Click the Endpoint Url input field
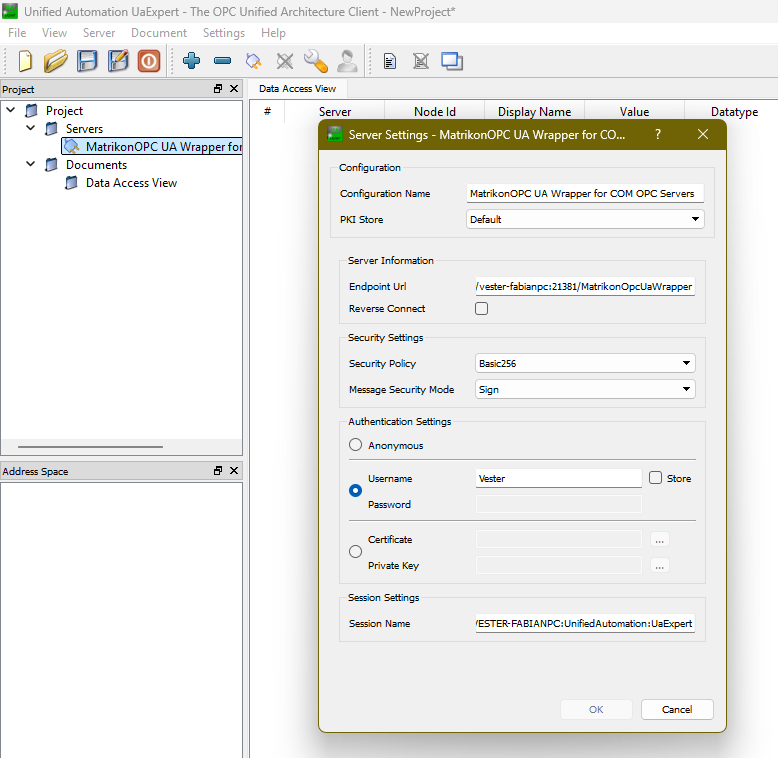This screenshot has height=758, width=778. [585, 286]
